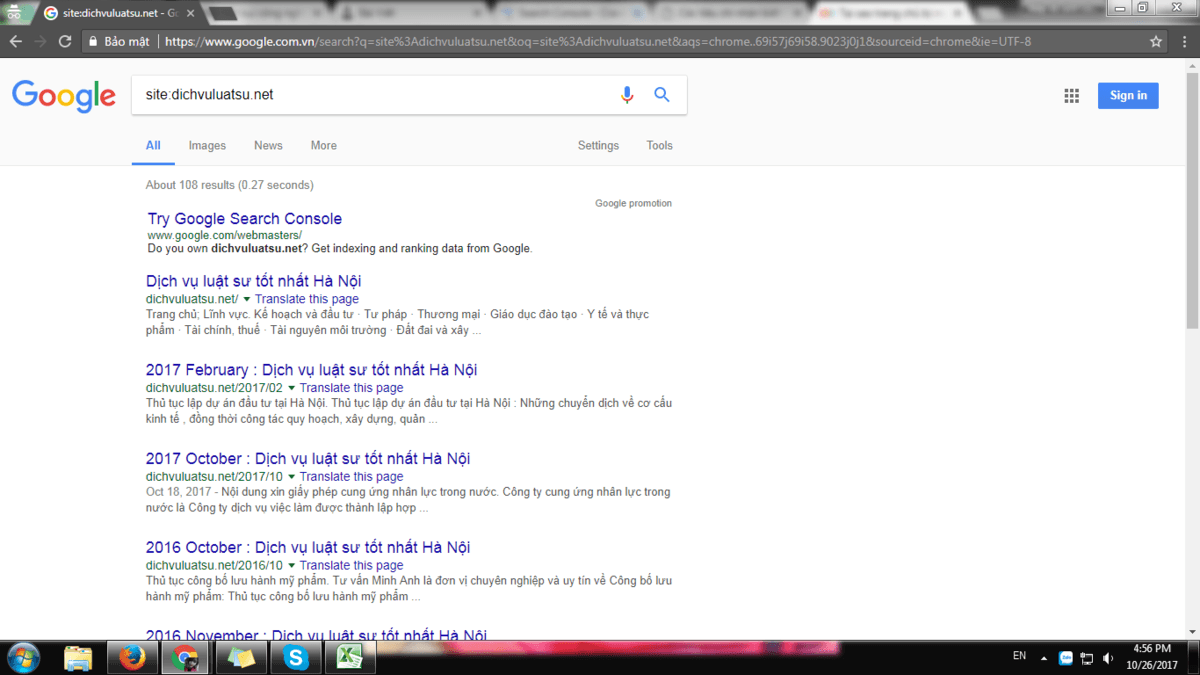Click the Google search input field
This screenshot has width=1200, height=675.
[376, 95]
